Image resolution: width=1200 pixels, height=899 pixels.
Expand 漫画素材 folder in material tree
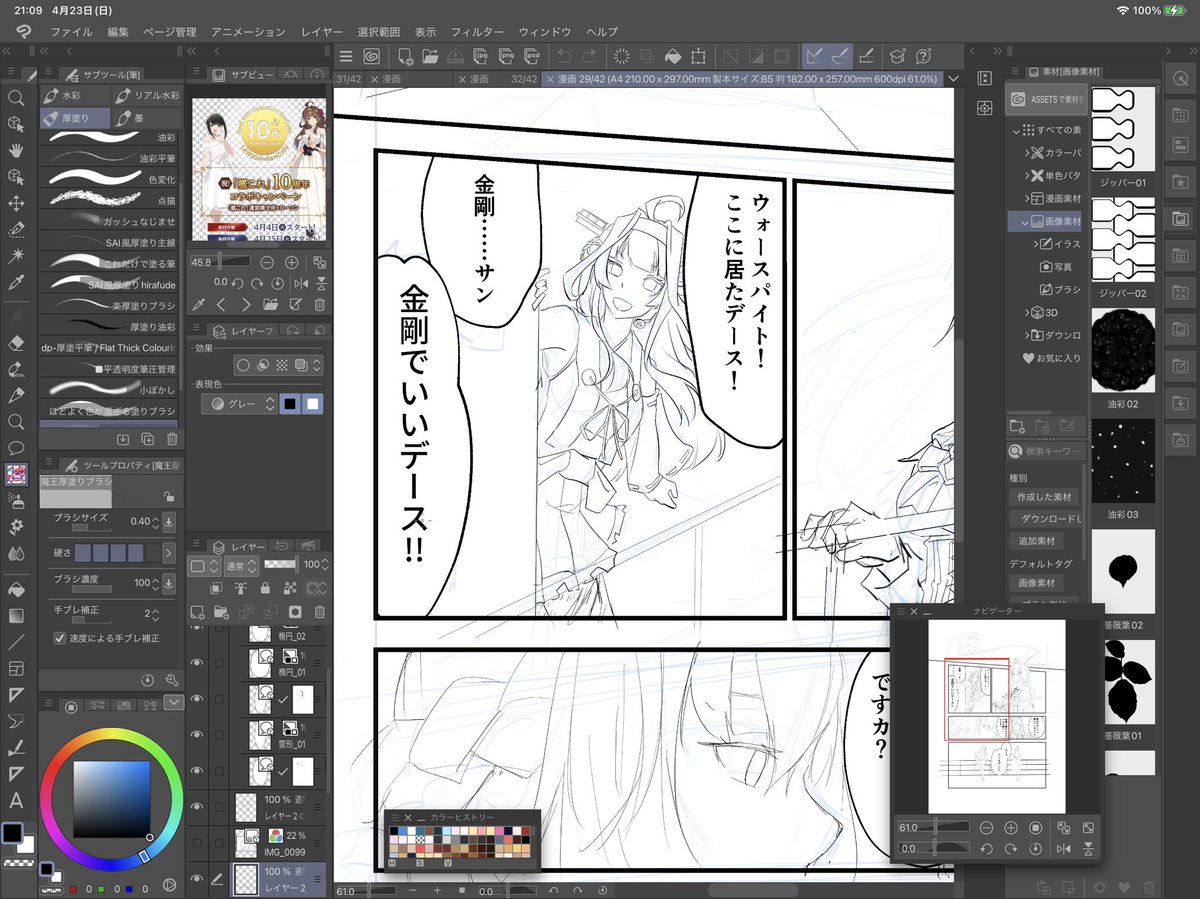click(1028, 198)
